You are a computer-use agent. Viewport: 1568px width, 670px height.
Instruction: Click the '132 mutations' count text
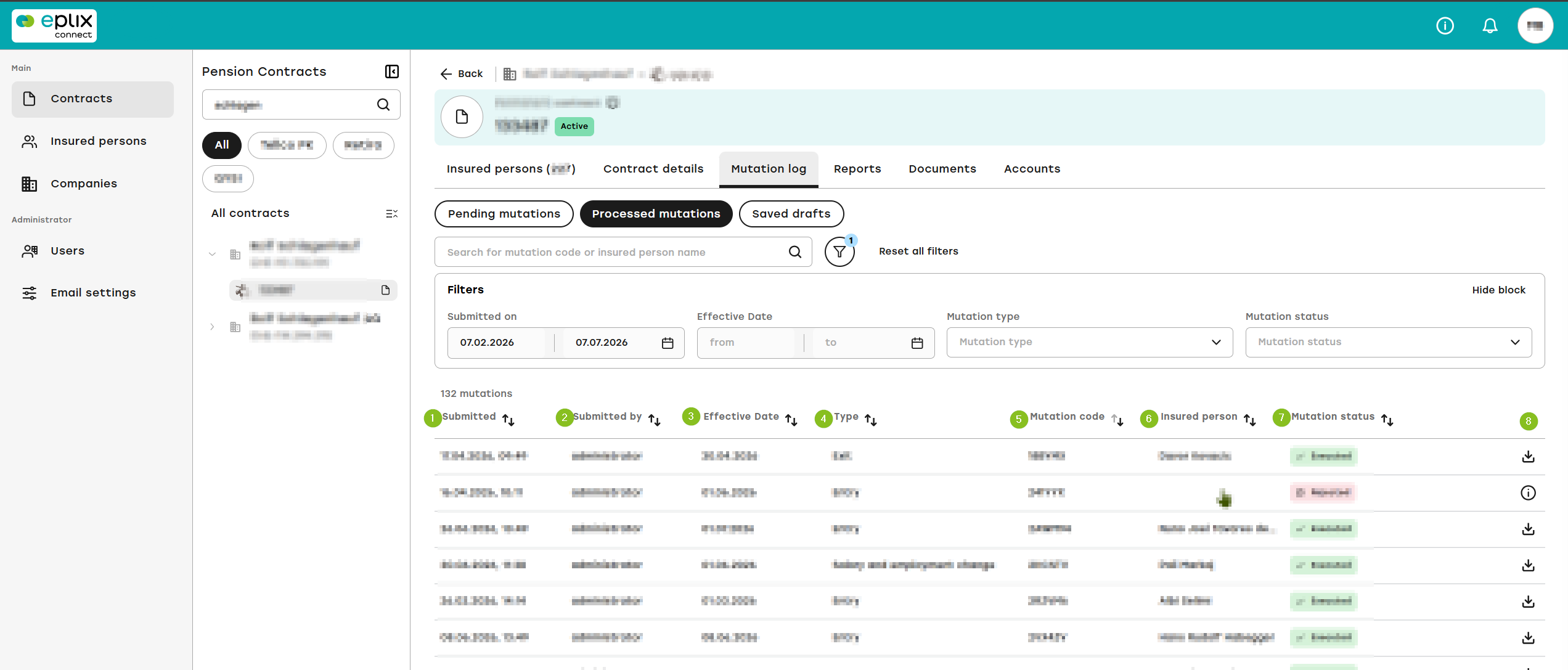tap(476, 393)
